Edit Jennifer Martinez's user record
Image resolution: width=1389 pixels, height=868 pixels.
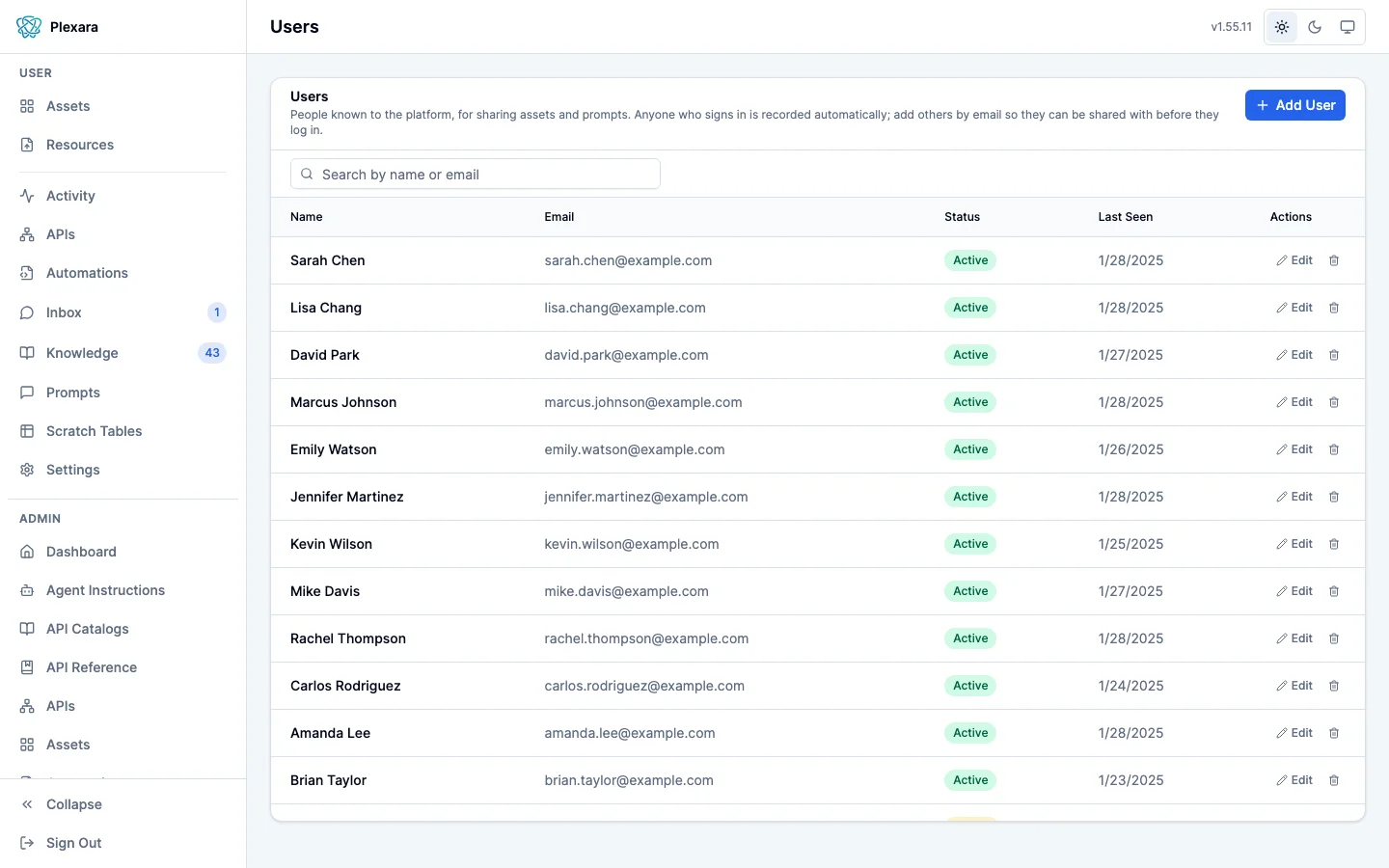click(1294, 497)
